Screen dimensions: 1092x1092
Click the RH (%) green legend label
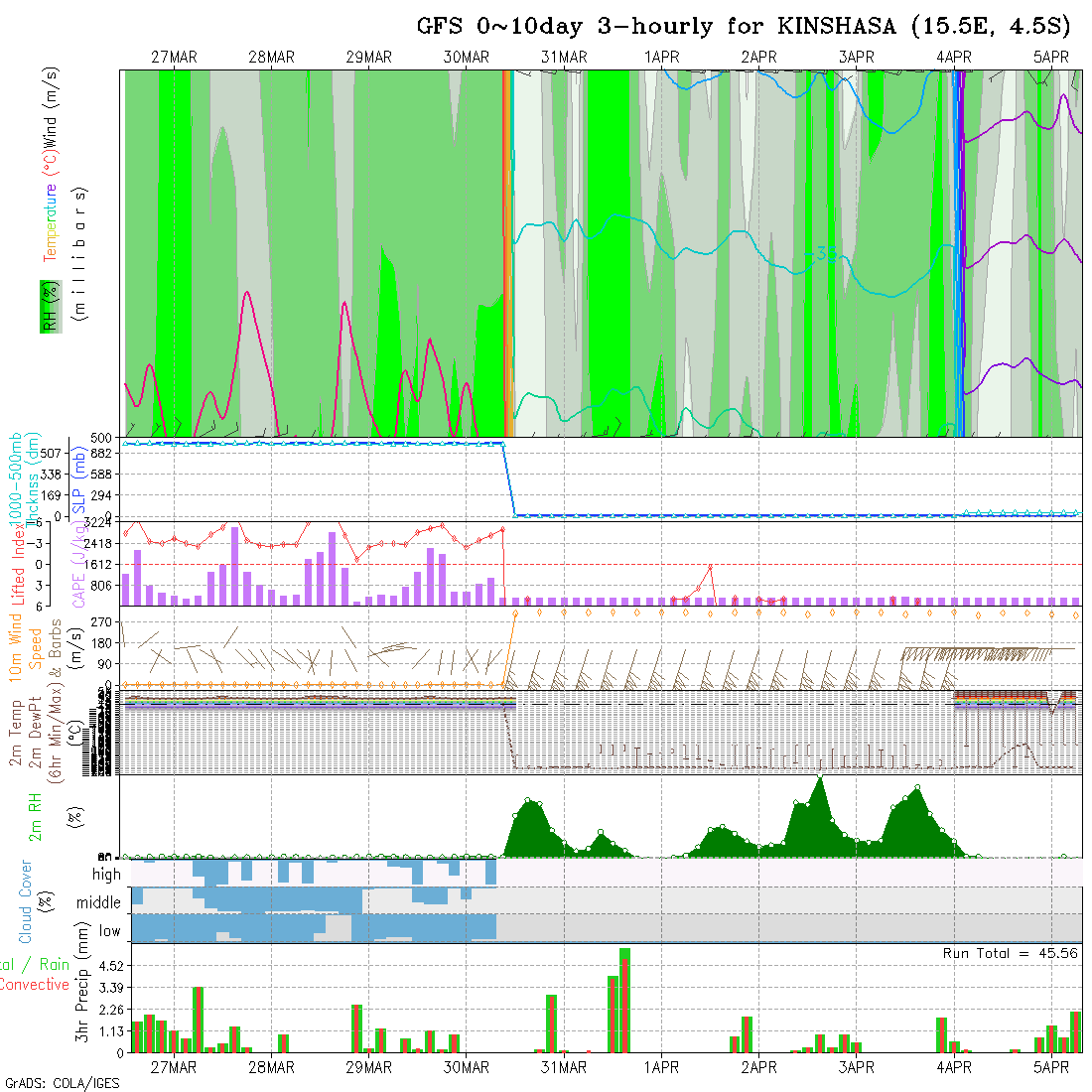coord(51,307)
